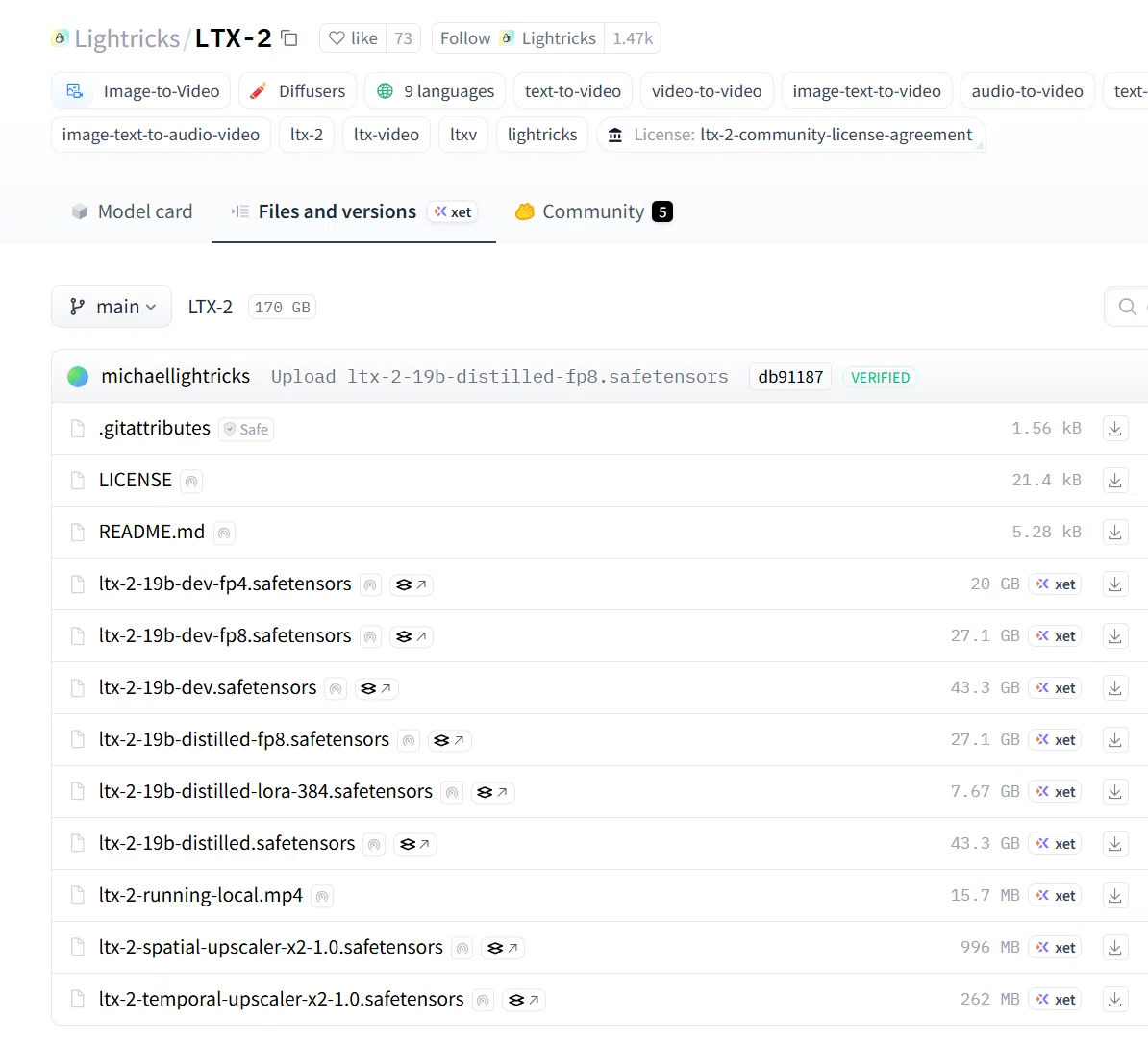
Task: Open the ltx-video tag
Action: click(x=387, y=135)
